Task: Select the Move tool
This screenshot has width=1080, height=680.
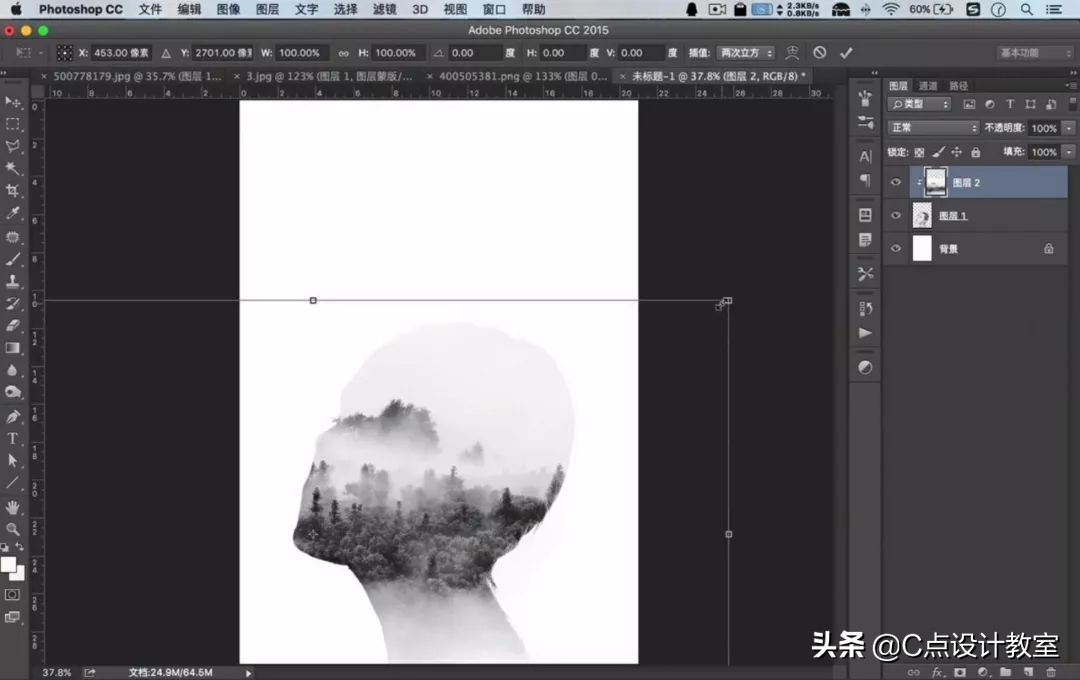Action: point(13,102)
